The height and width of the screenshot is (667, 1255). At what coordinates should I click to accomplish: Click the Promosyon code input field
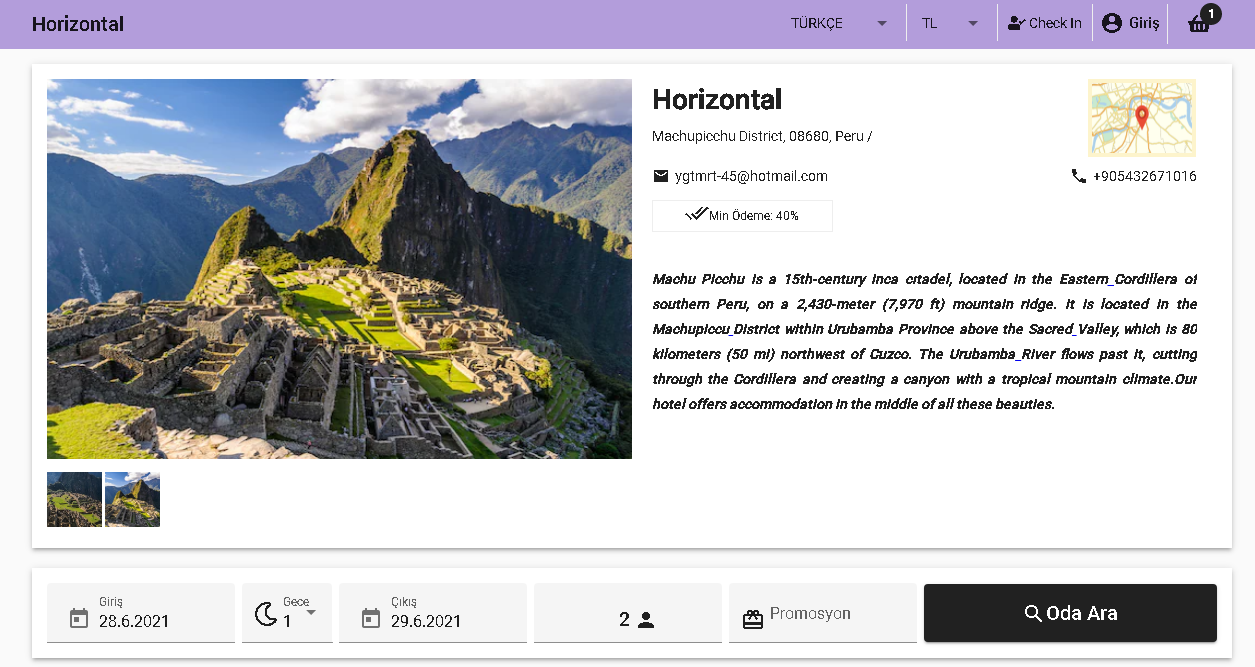pos(823,613)
